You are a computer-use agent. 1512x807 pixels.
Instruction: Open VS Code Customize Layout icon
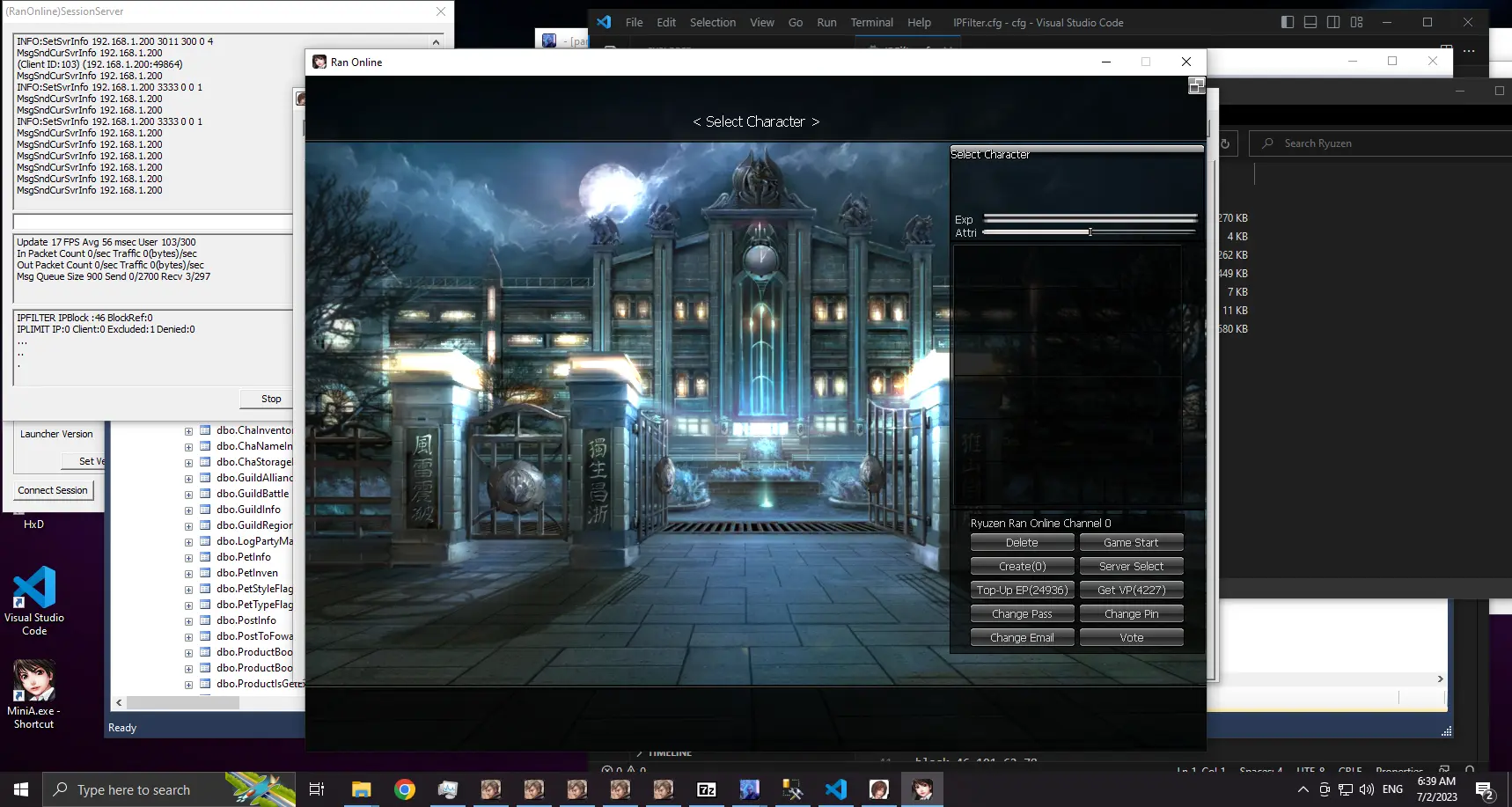(1356, 22)
